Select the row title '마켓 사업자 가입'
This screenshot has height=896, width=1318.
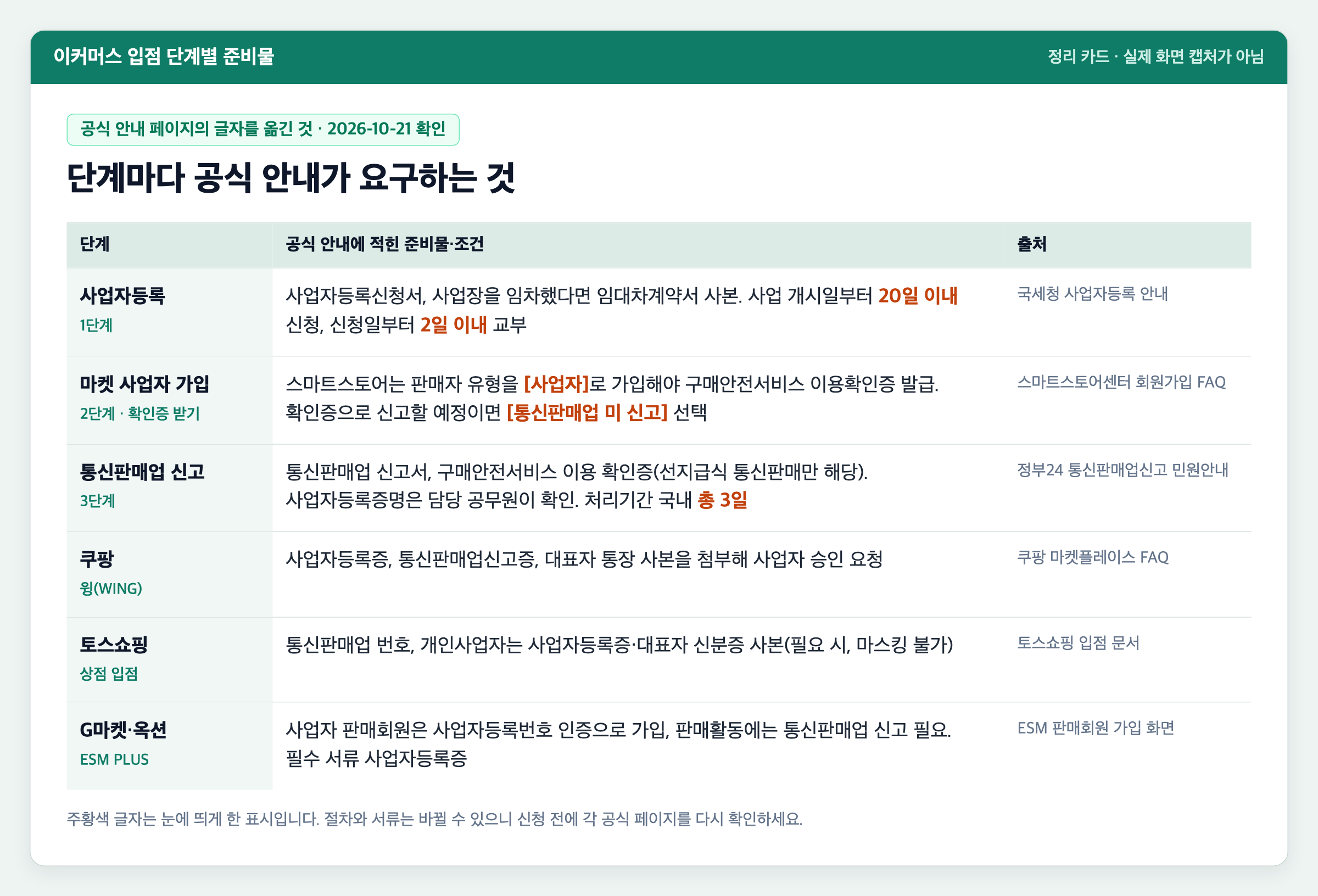click(x=144, y=384)
